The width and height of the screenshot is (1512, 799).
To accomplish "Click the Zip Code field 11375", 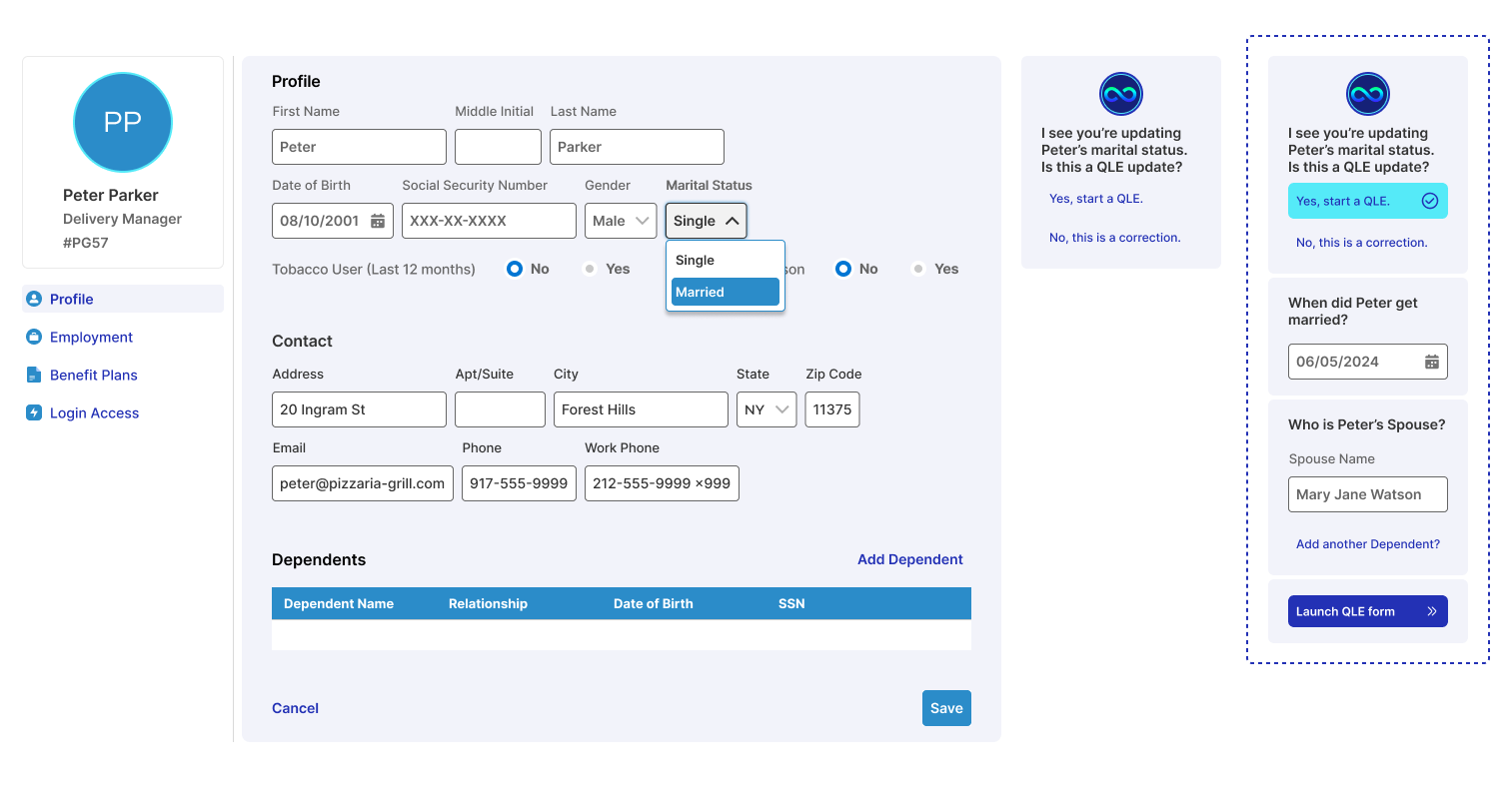I will tap(832, 409).
